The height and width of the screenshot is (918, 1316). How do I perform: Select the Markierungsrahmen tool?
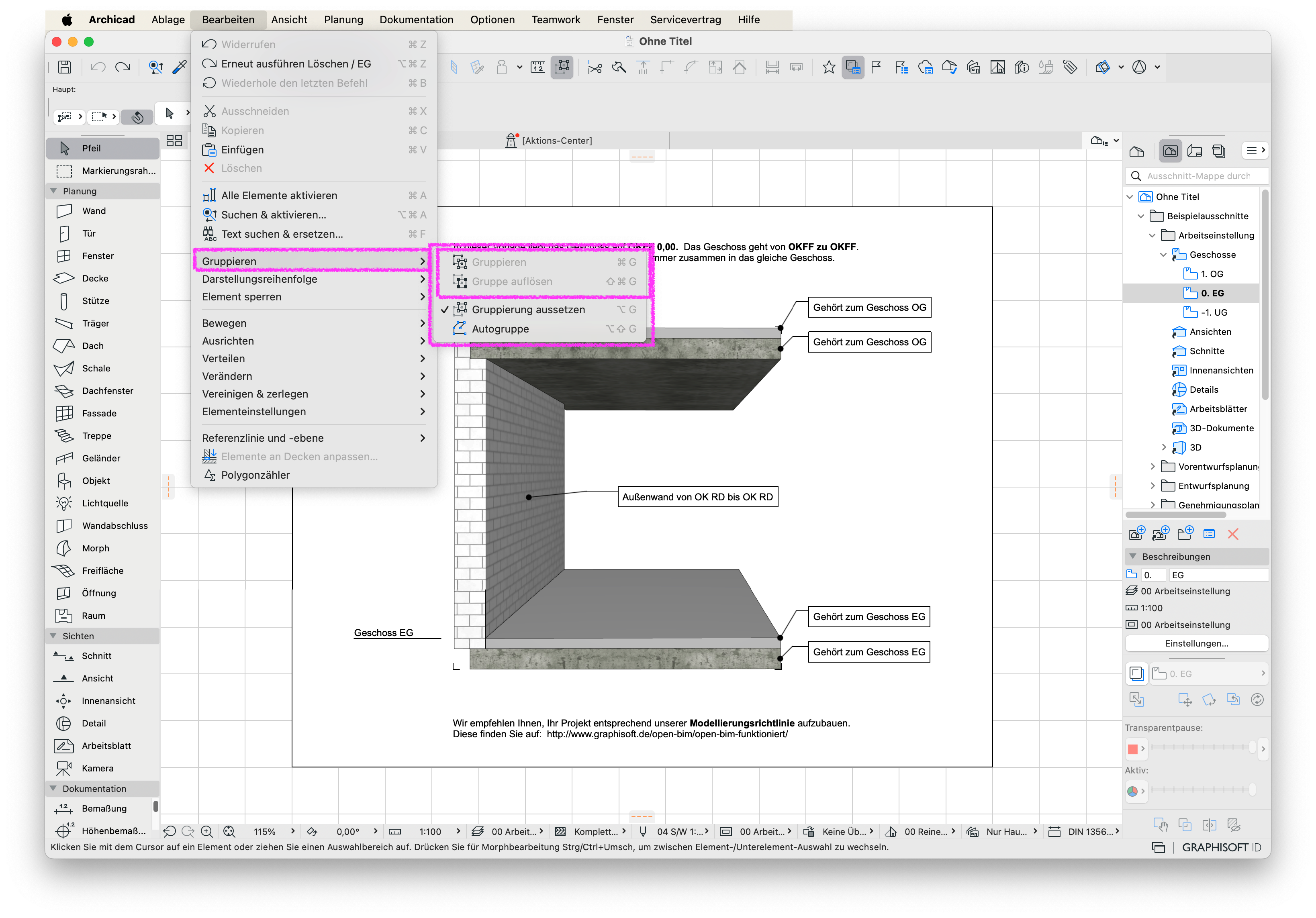tap(102, 171)
